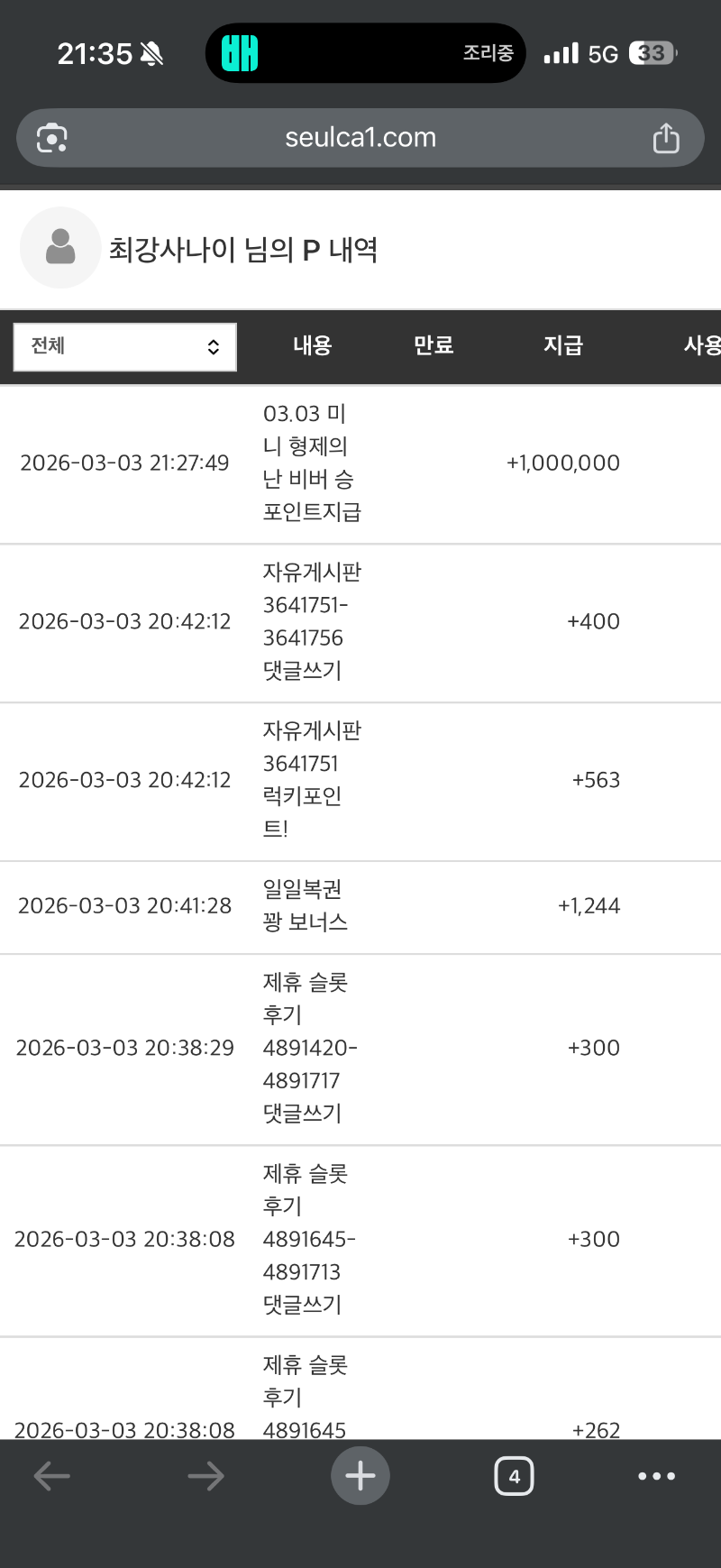Open the three-dot browser menu

point(656,1476)
